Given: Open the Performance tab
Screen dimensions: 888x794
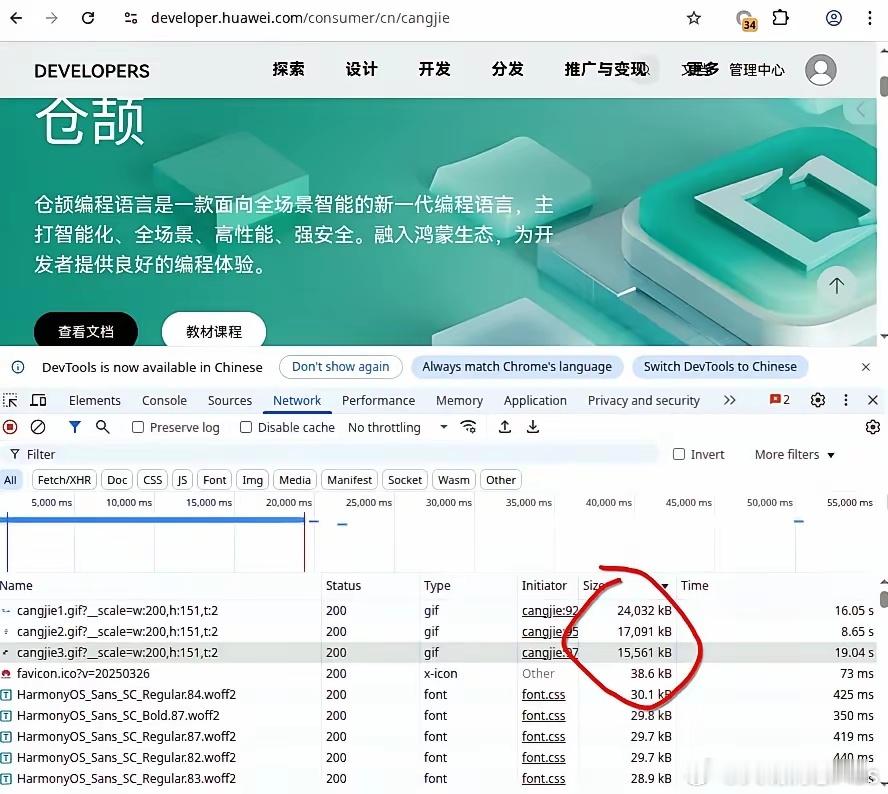Looking at the screenshot, I should point(378,400).
